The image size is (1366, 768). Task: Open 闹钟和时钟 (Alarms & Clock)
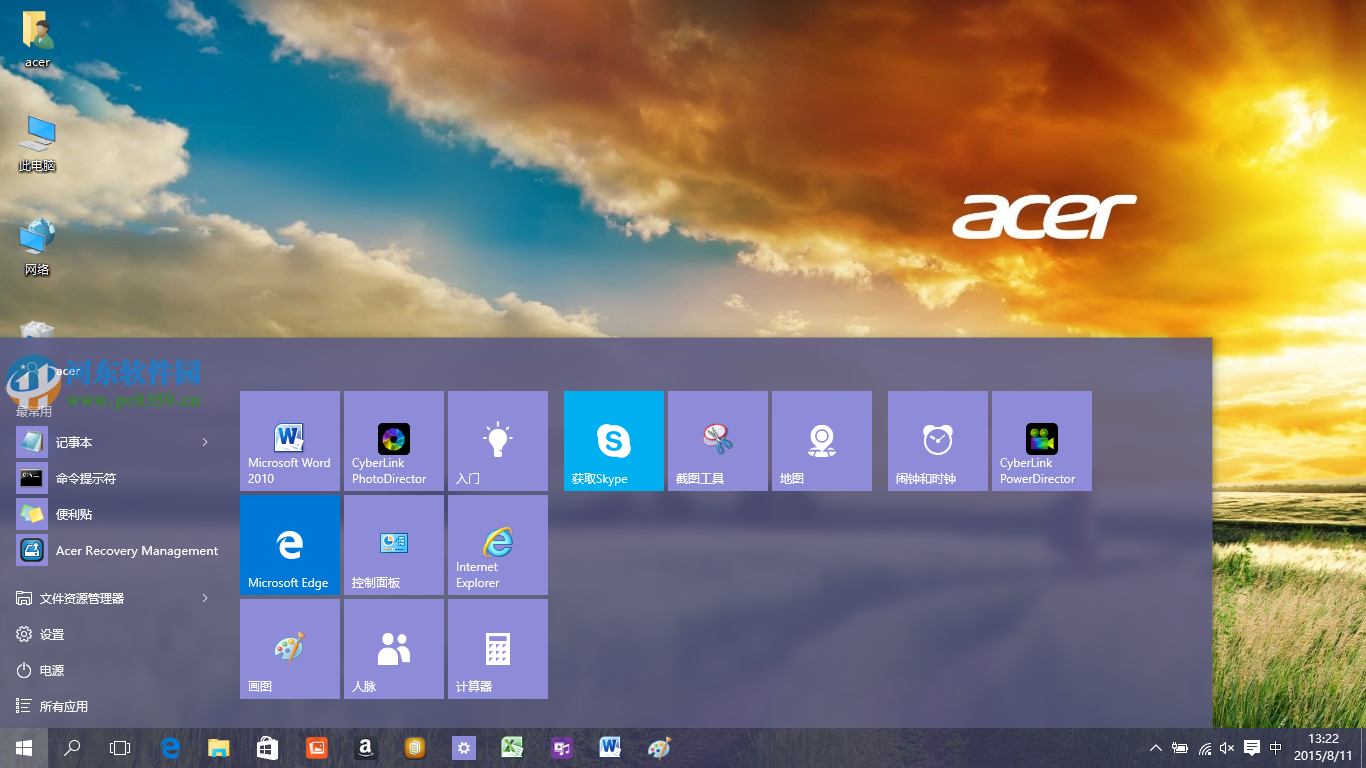pyautogui.click(x=937, y=441)
